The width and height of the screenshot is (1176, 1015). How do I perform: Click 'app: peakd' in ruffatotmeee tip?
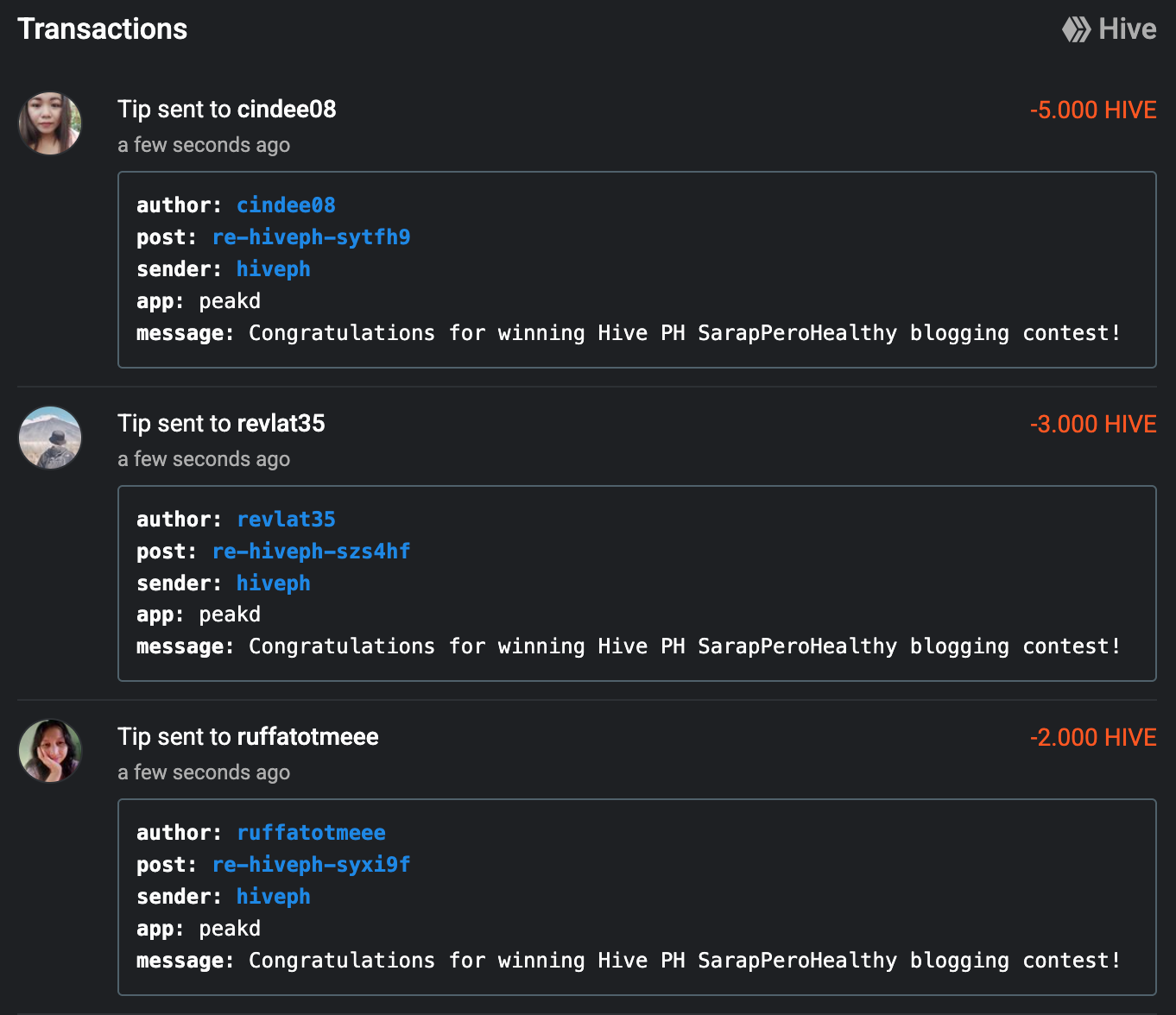click(x=199, y=929)
